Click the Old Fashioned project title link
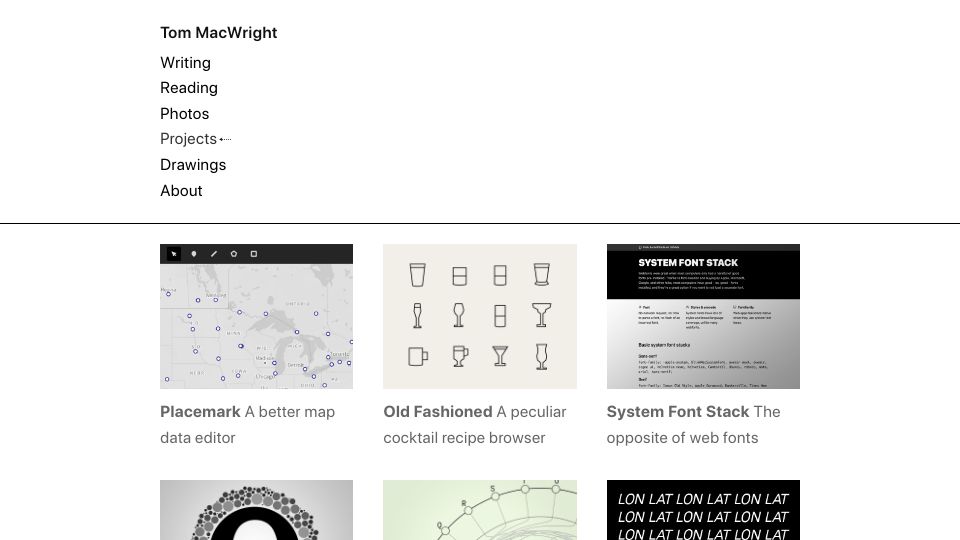The height and width of the screenshot is (540, 960). click(x=438, y=412)
